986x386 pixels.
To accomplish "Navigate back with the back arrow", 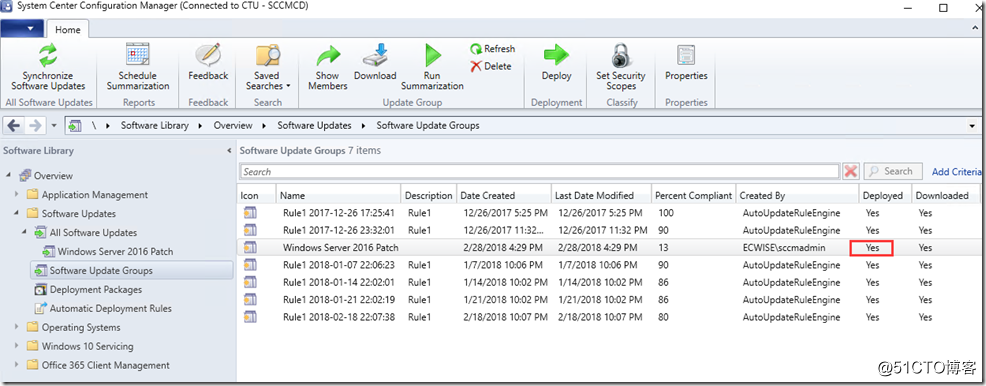I will pyautogui.click(x=14, y=125).
